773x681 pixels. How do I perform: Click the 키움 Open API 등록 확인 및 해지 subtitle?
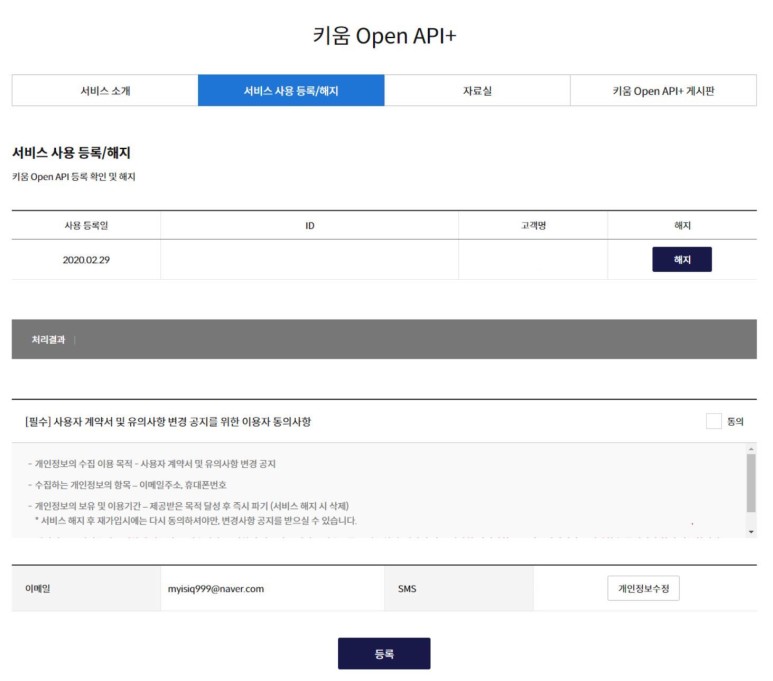click(x=73, y=177)
